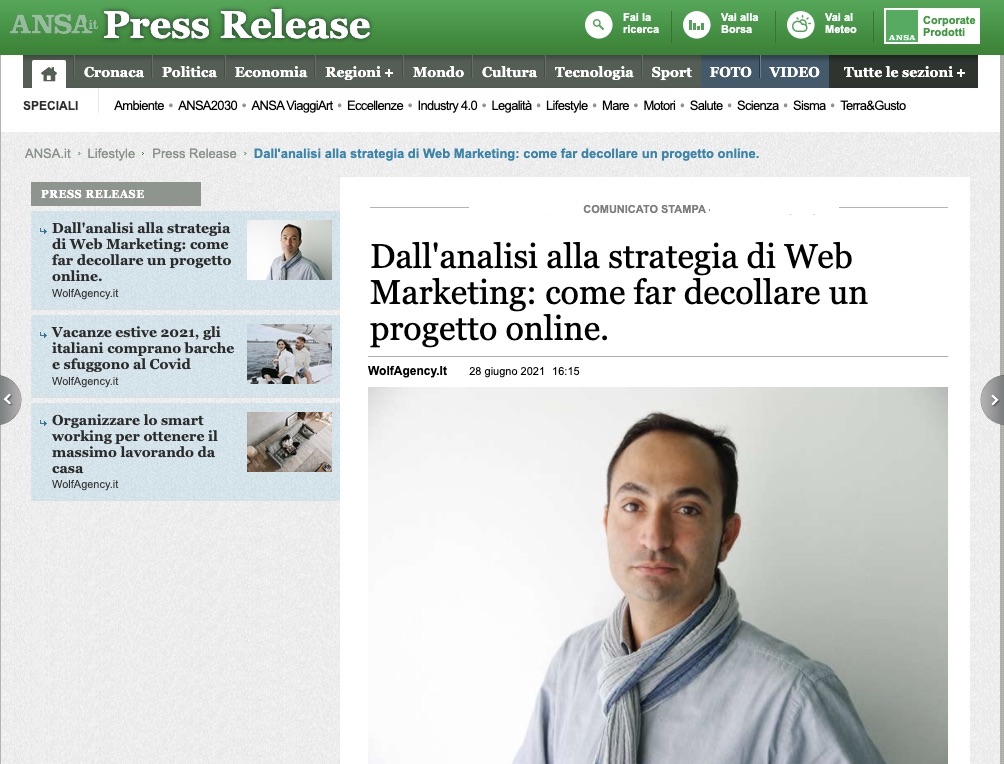Click the main article portrait photo
The image size is (1004, 764).
(658, 575)
